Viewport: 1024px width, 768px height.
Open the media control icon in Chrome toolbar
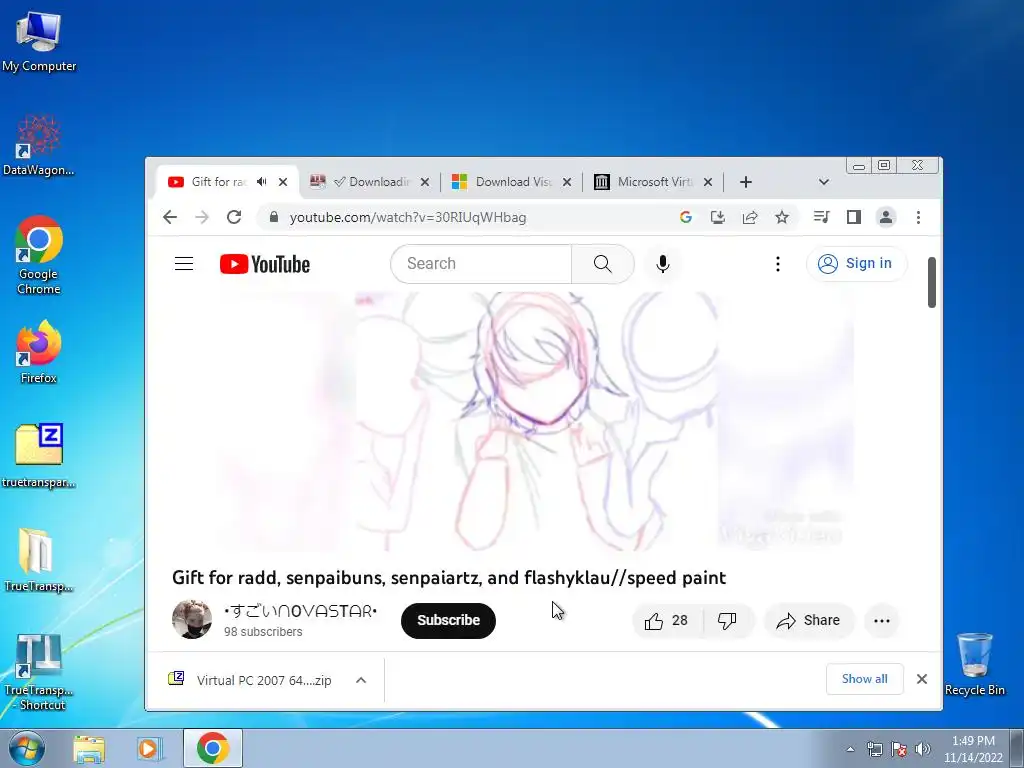pyautogui.click(x=822, y=217)
